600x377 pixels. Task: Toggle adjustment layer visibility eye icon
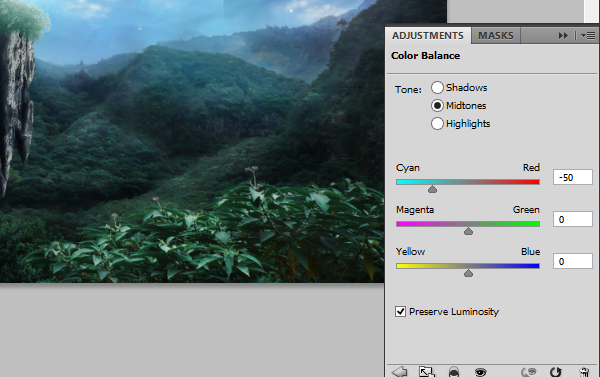click(480, 372)
